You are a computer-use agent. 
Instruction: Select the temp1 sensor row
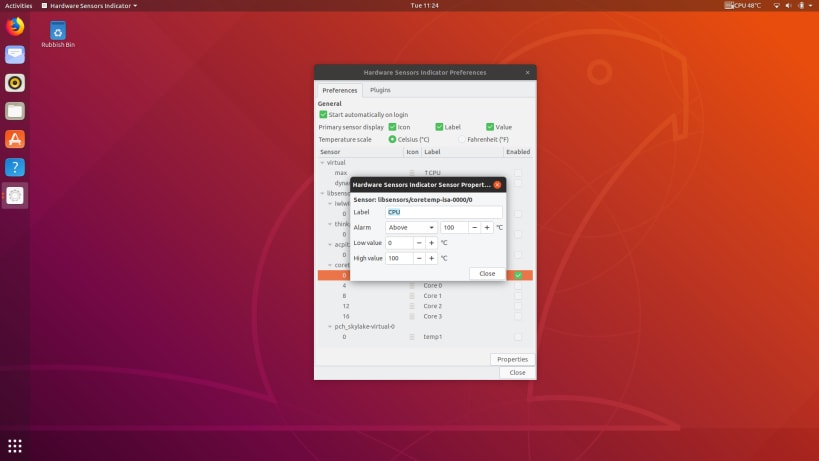(x=425, y=337)
